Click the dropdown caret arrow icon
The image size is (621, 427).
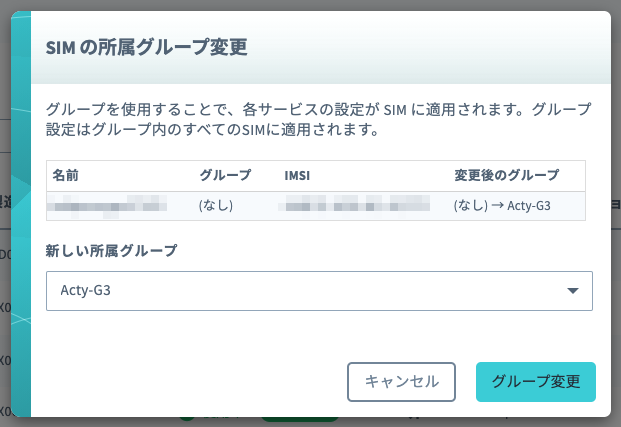click(573, 291)
